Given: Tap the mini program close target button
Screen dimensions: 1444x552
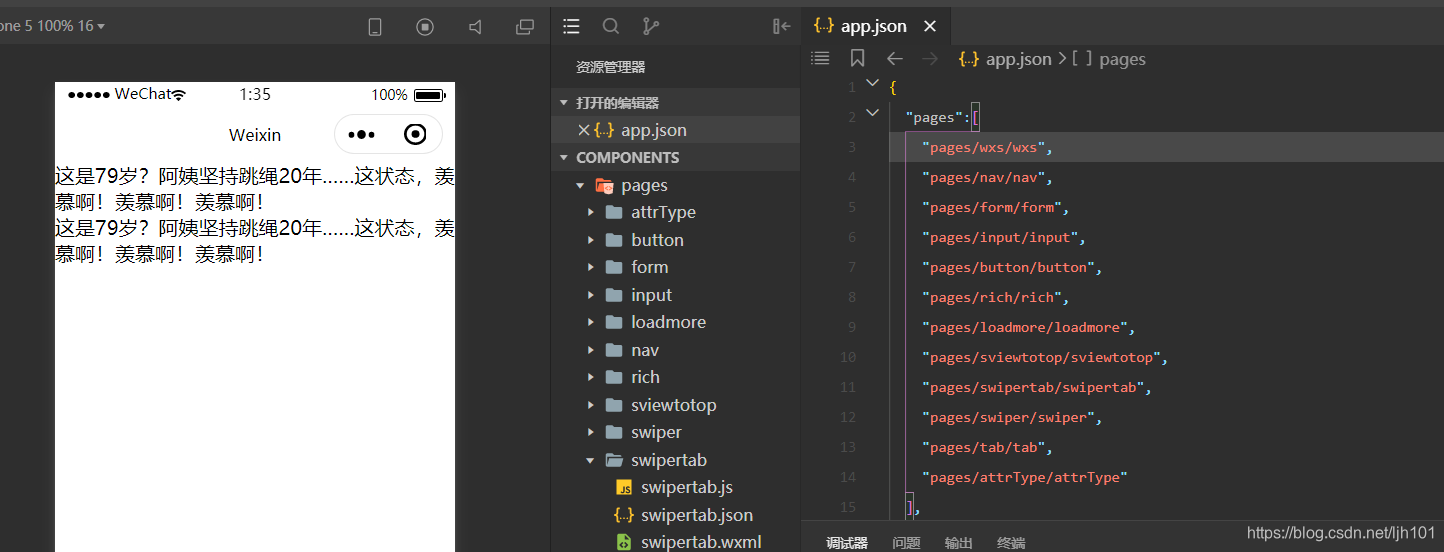Looking at the screenshot, I should click(x=415, y=135).
